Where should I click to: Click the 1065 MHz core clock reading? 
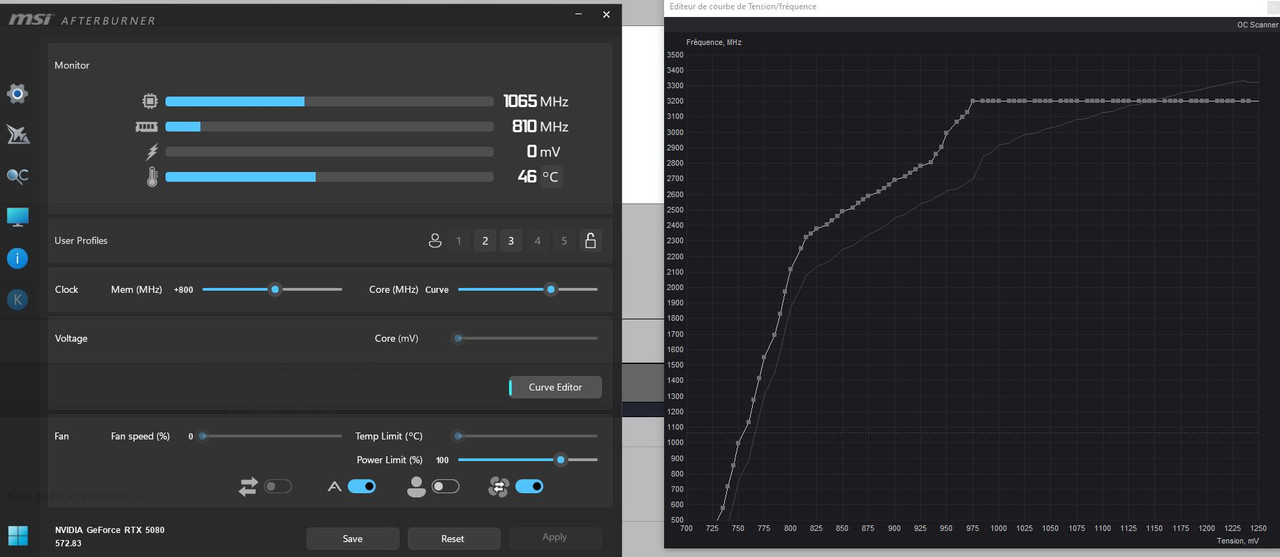coord(535,101)
